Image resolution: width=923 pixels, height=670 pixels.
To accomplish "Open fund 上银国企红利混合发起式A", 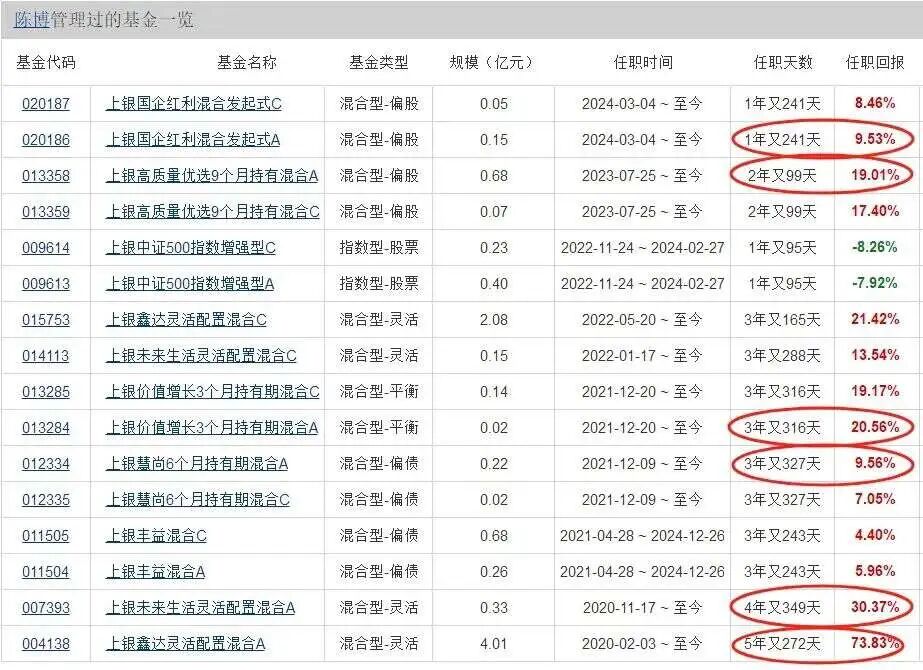I will coord(193,140).
